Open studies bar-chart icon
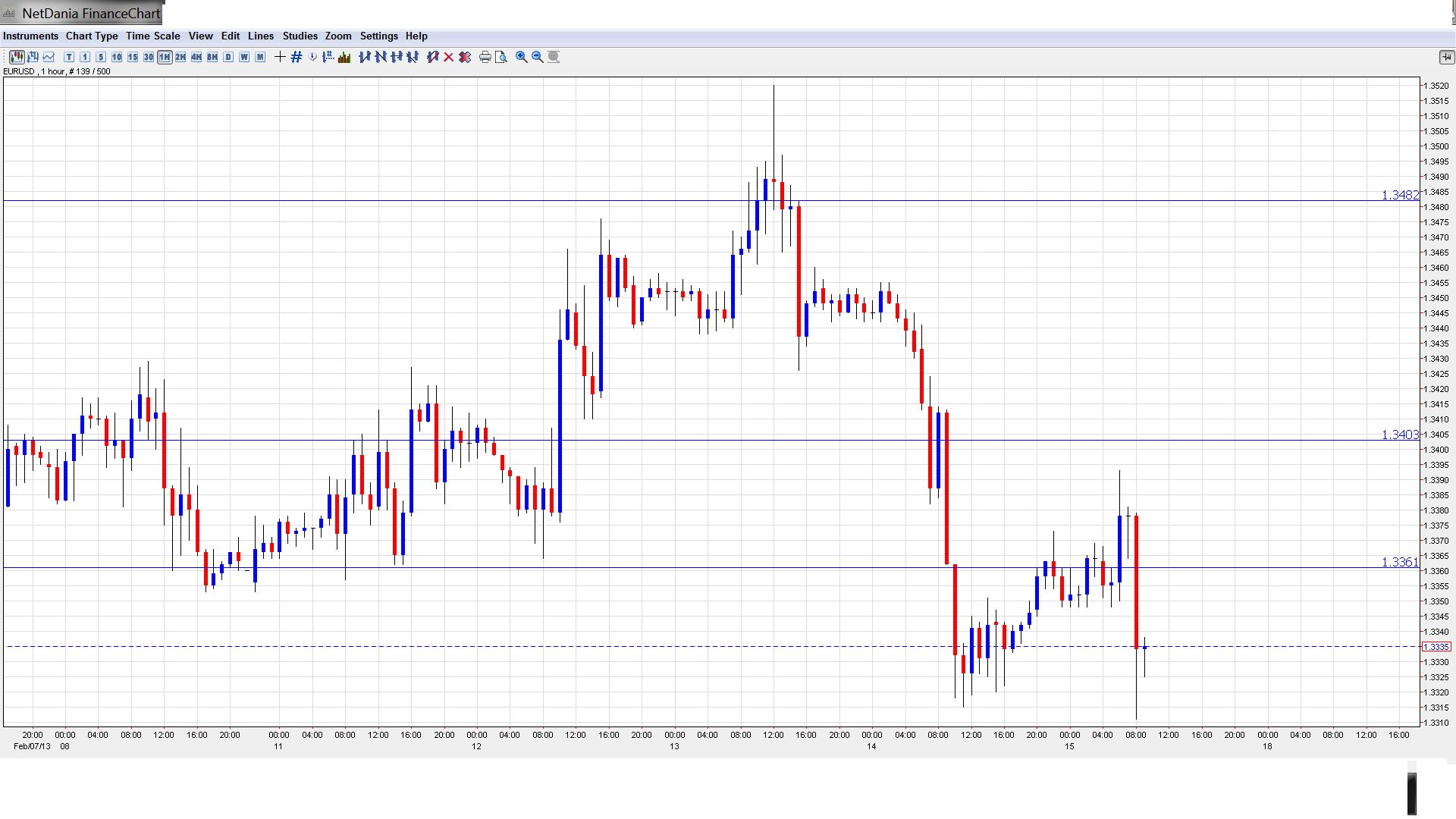The height and width of the screenshot is (819, 1456). (344, 57)
